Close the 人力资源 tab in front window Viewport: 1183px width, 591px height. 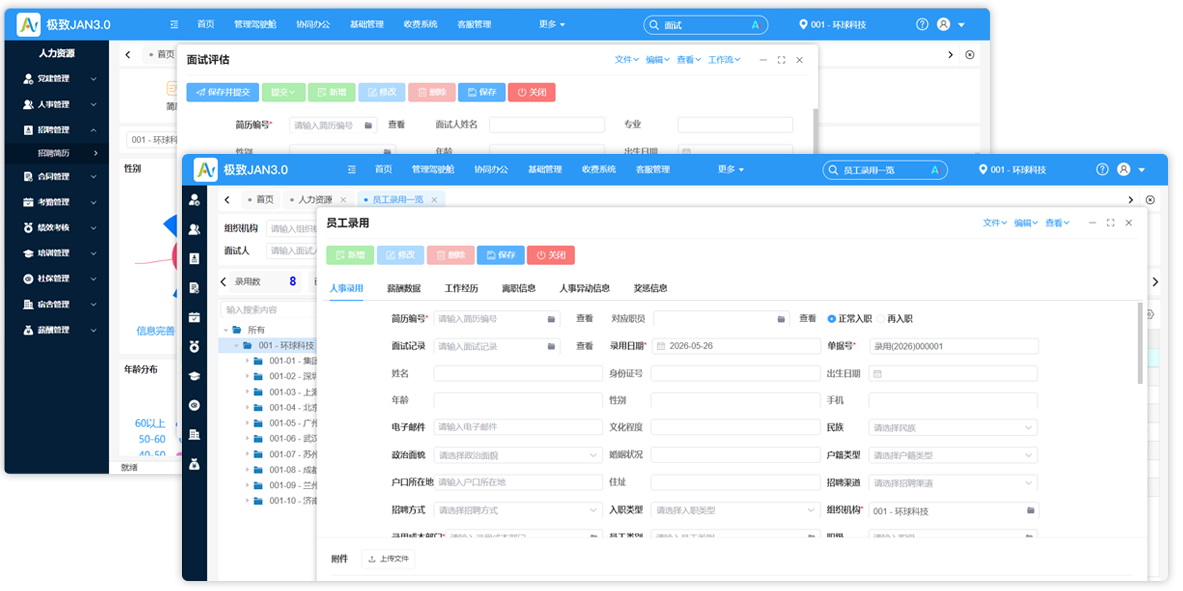(343, 200)
